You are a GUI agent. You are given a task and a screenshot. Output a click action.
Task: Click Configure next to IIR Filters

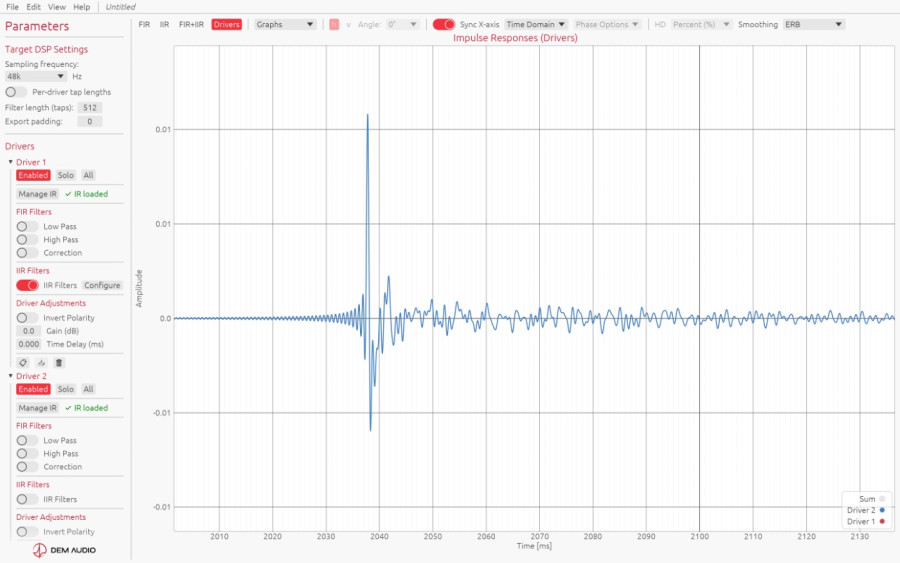point(102,285)
